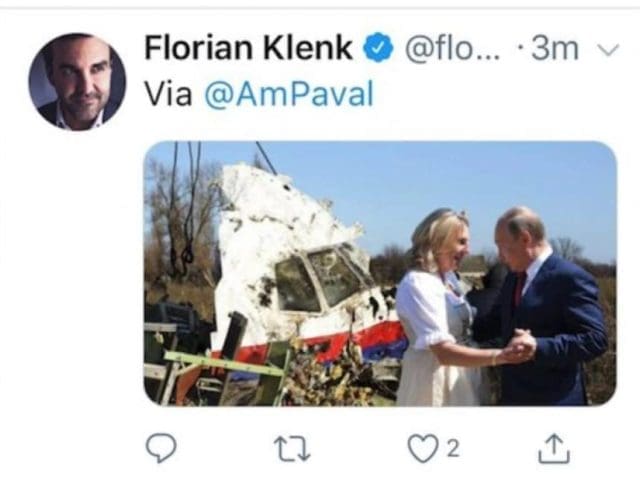This screenshot has width=640, height=480.
Task: View the like count of 2
Action: tap(454, 449)
